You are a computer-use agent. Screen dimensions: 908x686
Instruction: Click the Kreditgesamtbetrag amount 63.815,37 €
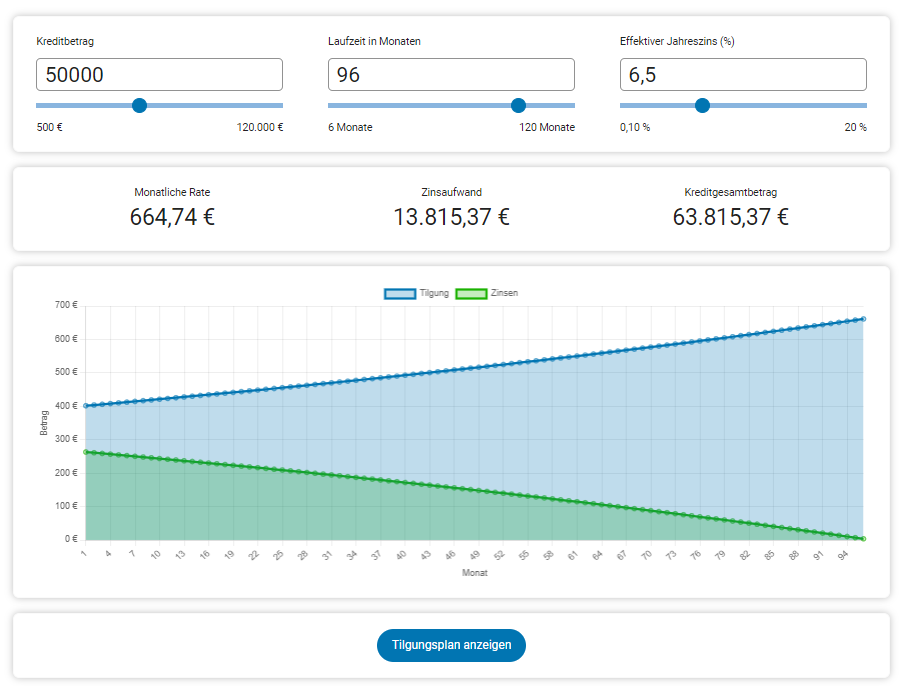pyautogui.click(x=730, y=217)
